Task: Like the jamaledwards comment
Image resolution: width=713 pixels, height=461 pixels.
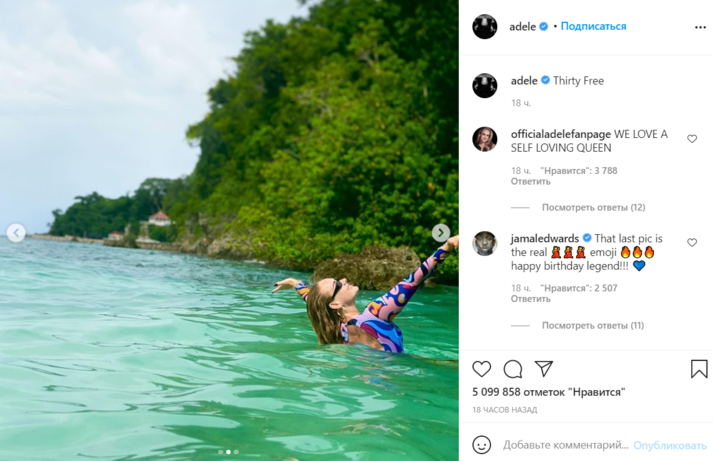Action: (x=692, y=243)
